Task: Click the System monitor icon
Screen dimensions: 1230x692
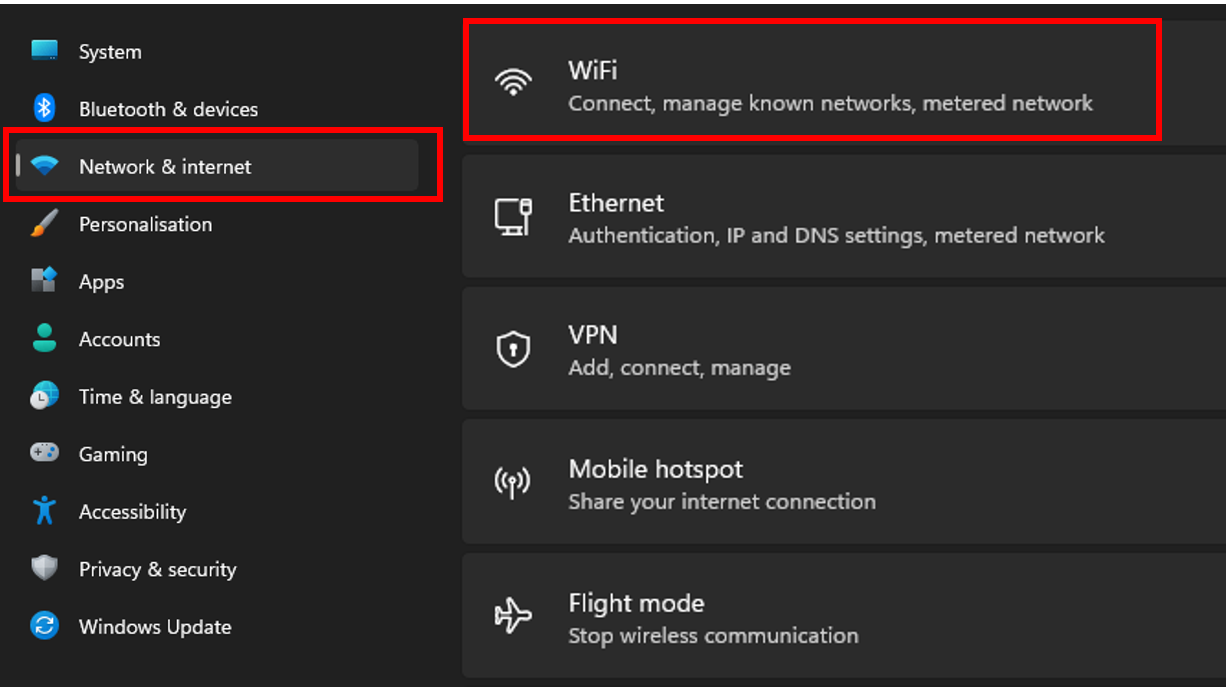Action: [45, 51]
